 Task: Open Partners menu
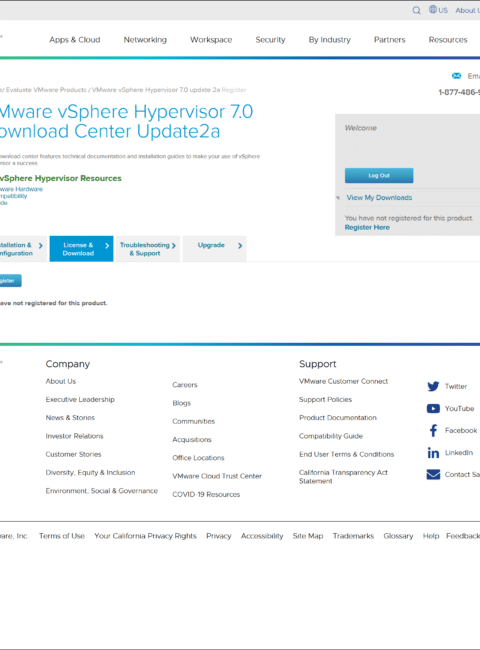click(x=390, y=40)
